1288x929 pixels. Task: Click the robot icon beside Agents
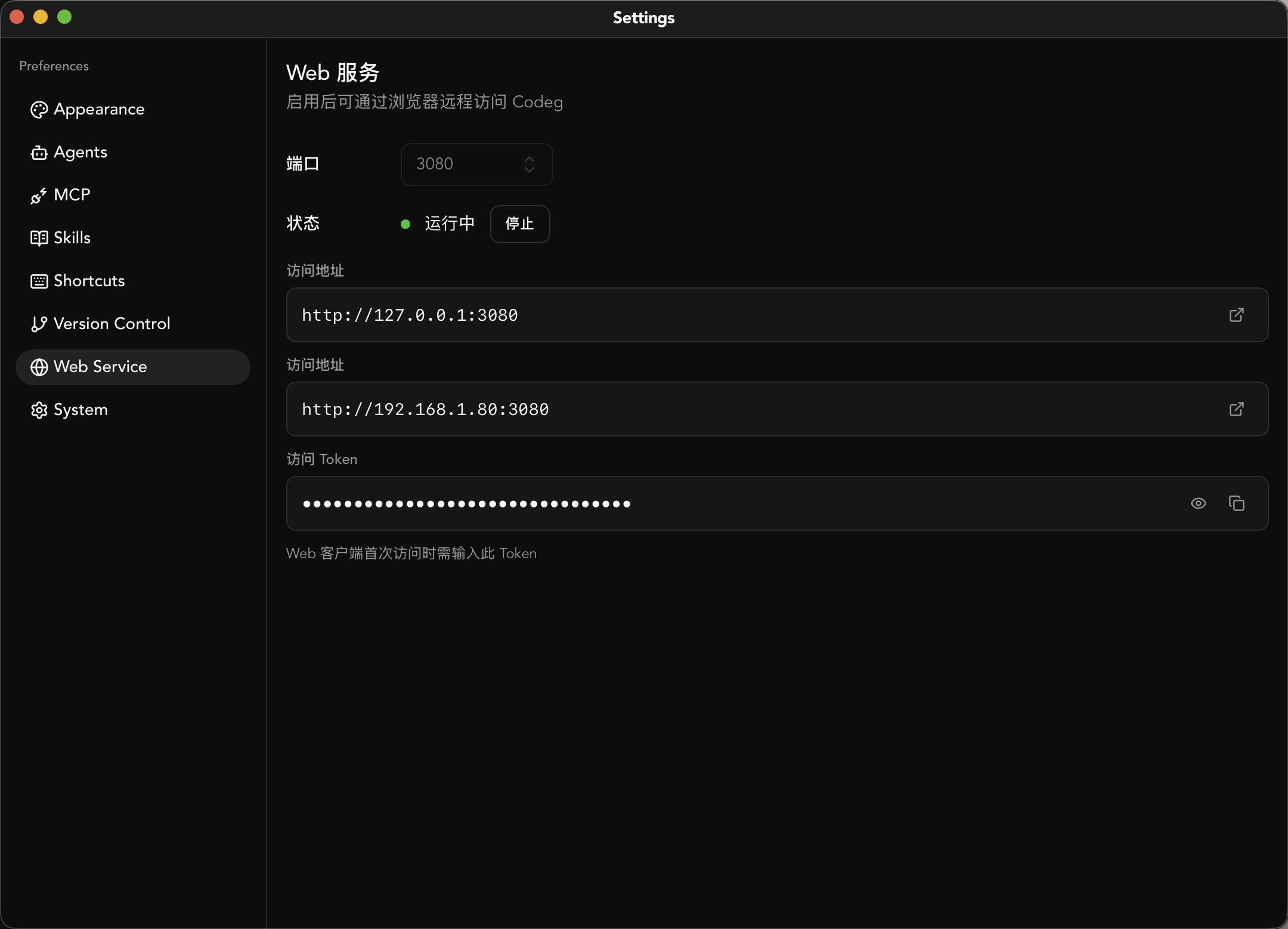[x=39, y=153]
